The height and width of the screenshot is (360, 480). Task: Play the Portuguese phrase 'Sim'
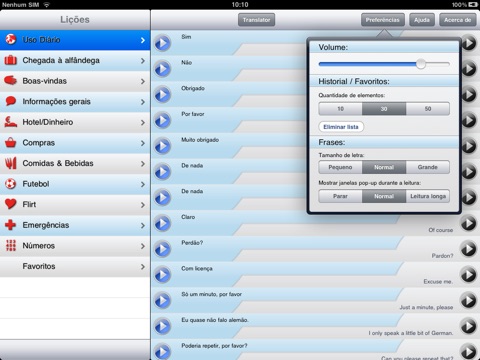point(163,43)
